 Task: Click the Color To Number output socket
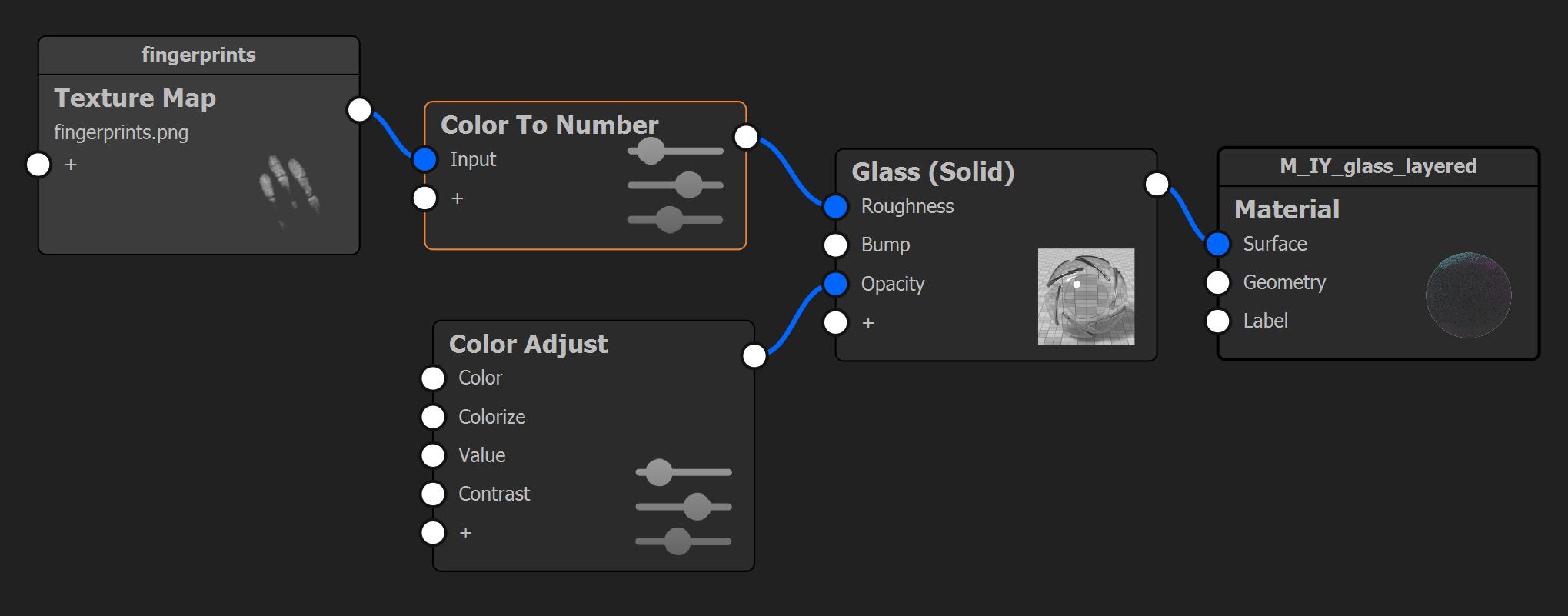746,137
